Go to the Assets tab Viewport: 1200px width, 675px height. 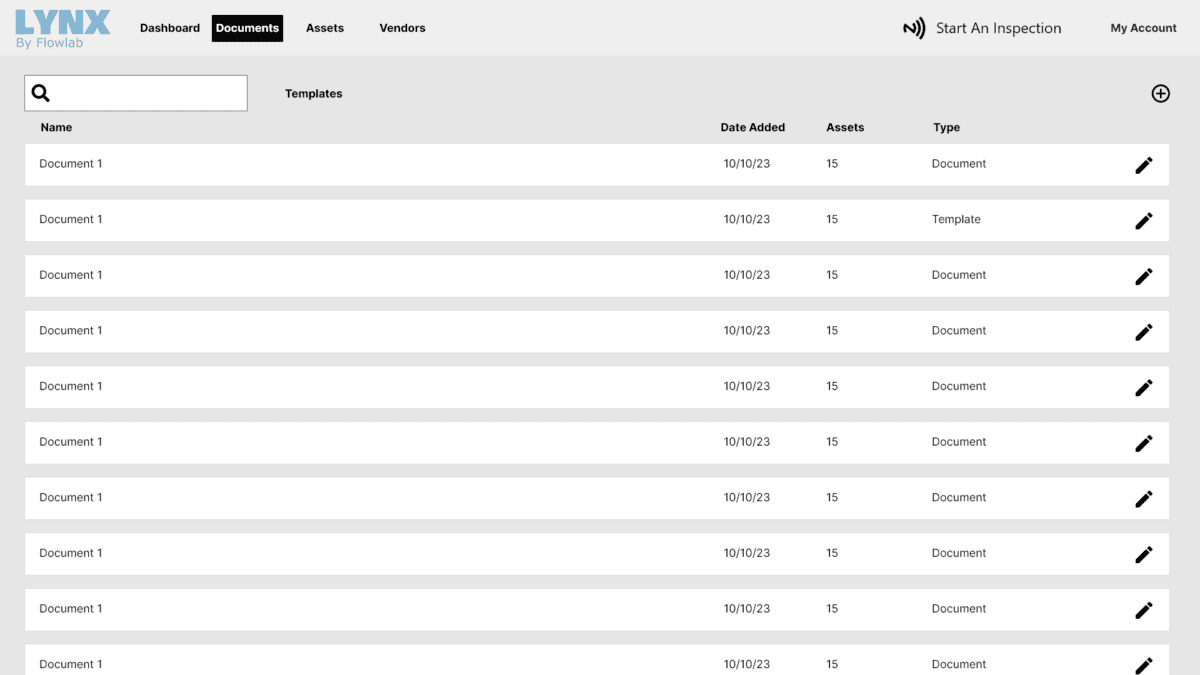coord(325,28)
